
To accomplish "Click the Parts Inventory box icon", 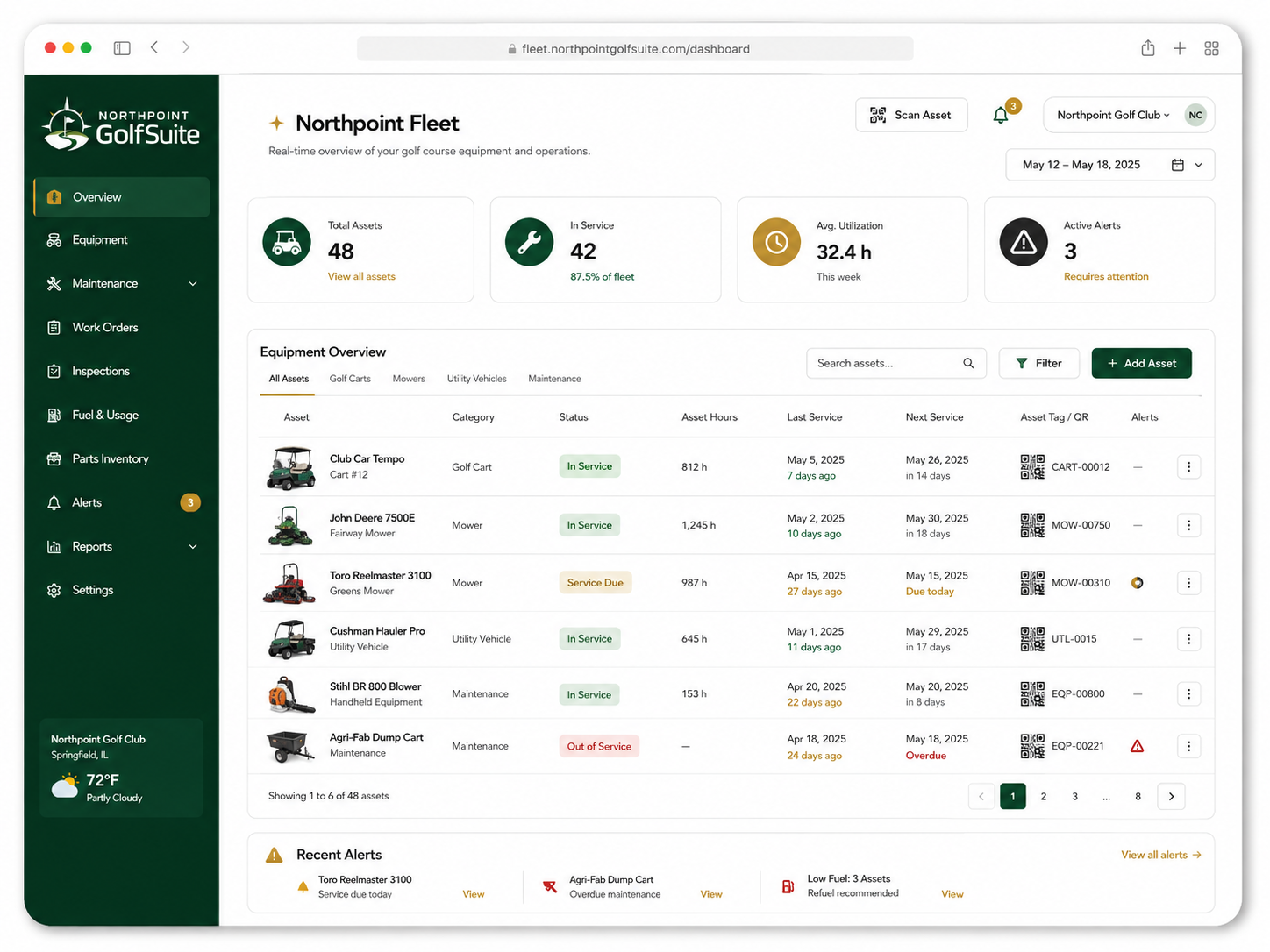I will click(x=54, y=459).
